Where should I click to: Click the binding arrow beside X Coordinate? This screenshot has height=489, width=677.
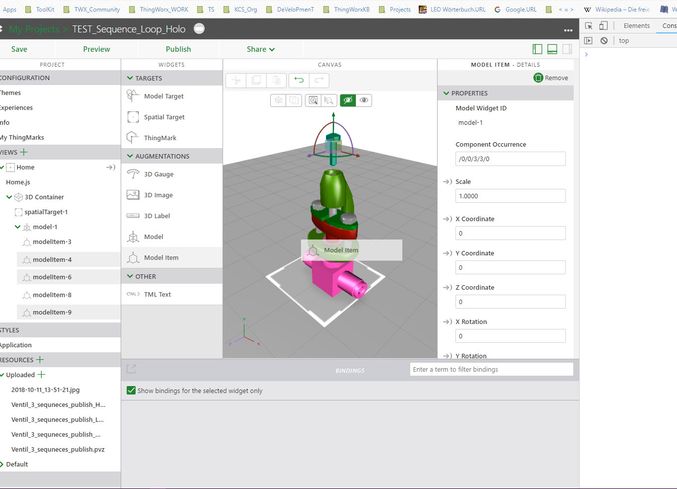click(x=447, y=219)
